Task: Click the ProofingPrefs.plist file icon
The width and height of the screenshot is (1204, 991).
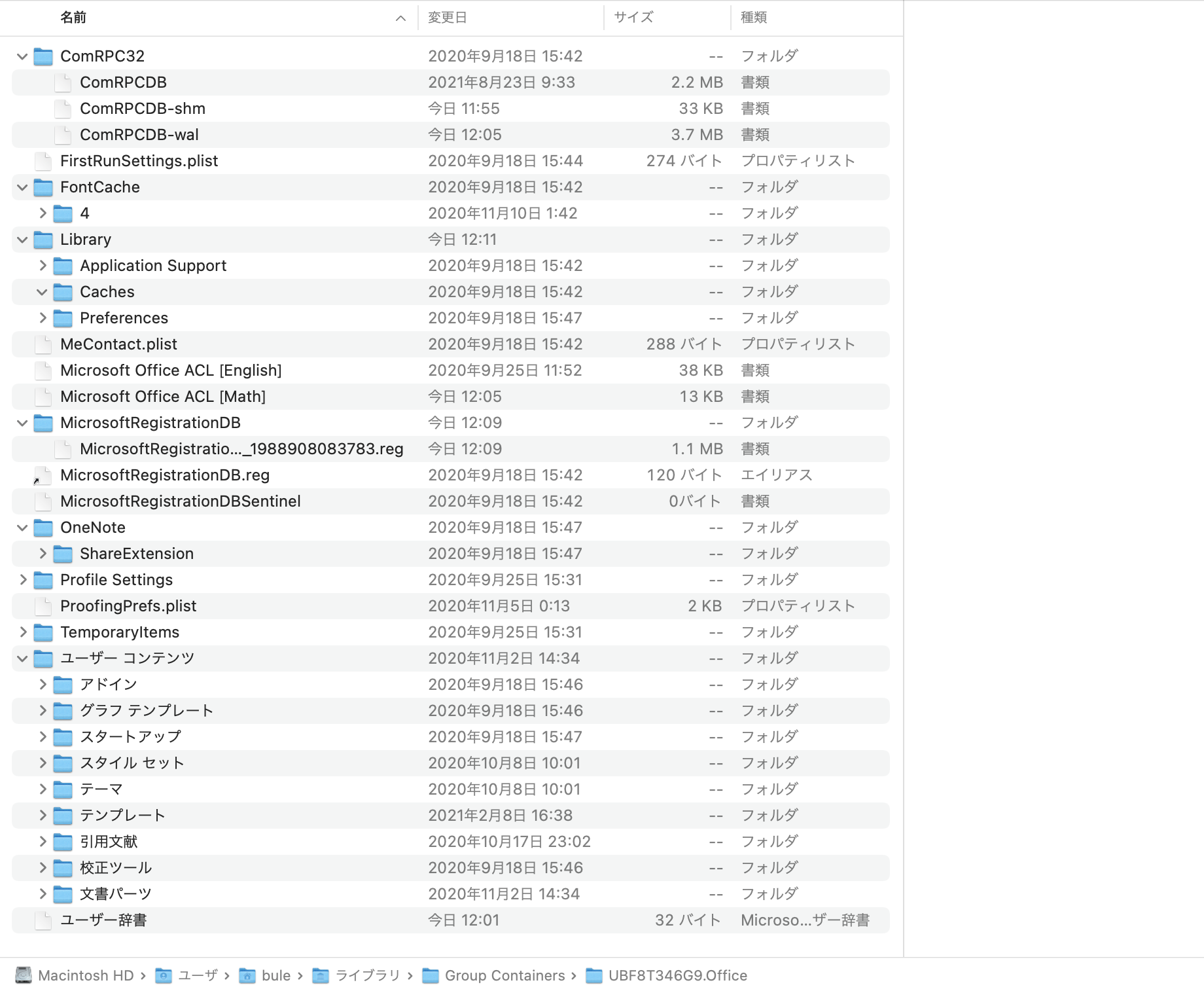Action: tap(43, 606)
